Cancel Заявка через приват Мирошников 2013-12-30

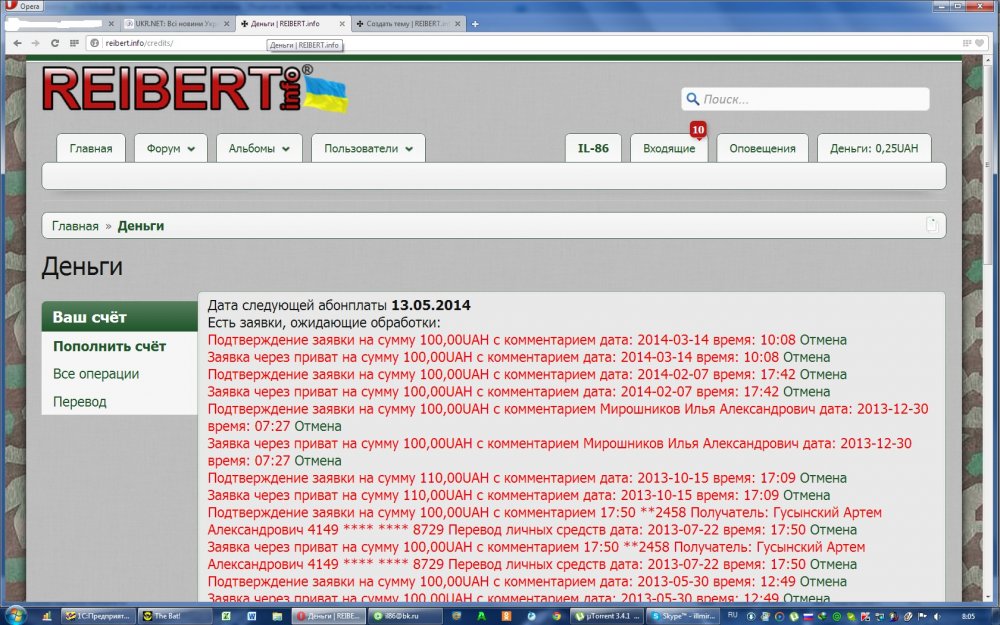click(x=318, y=460)
